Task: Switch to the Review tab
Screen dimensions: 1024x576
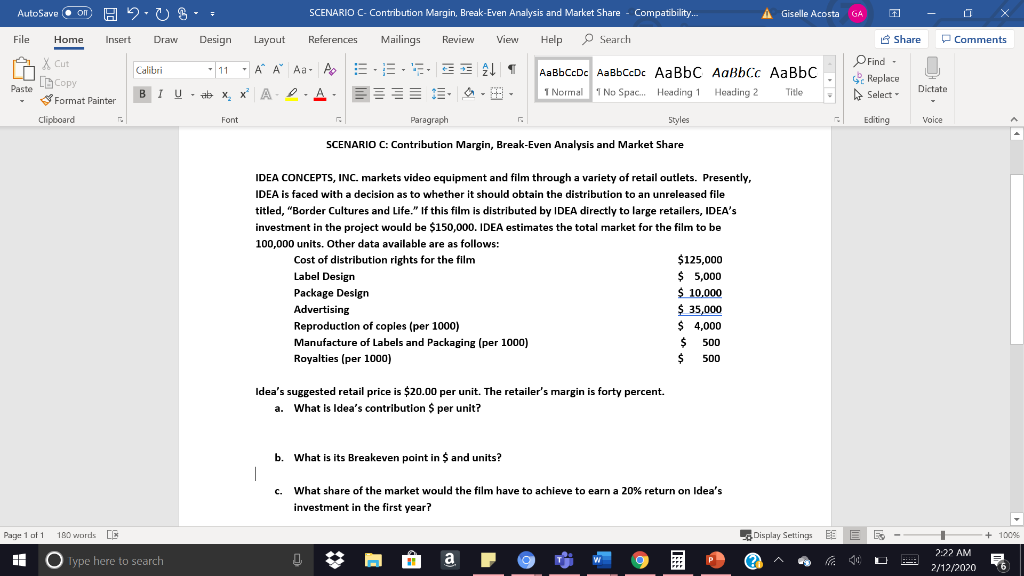Action: pos(458,40)
